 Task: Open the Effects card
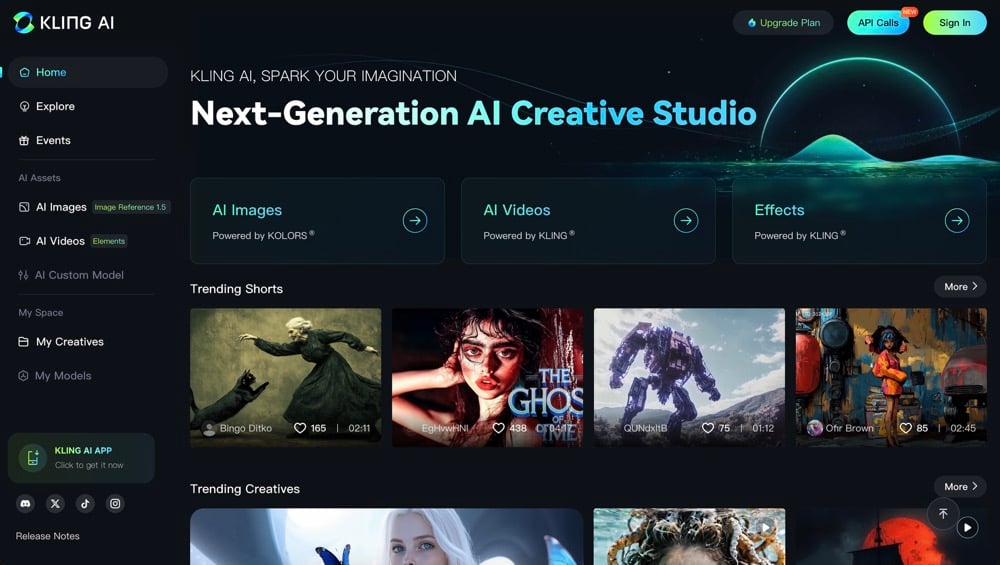click(859, 221)
